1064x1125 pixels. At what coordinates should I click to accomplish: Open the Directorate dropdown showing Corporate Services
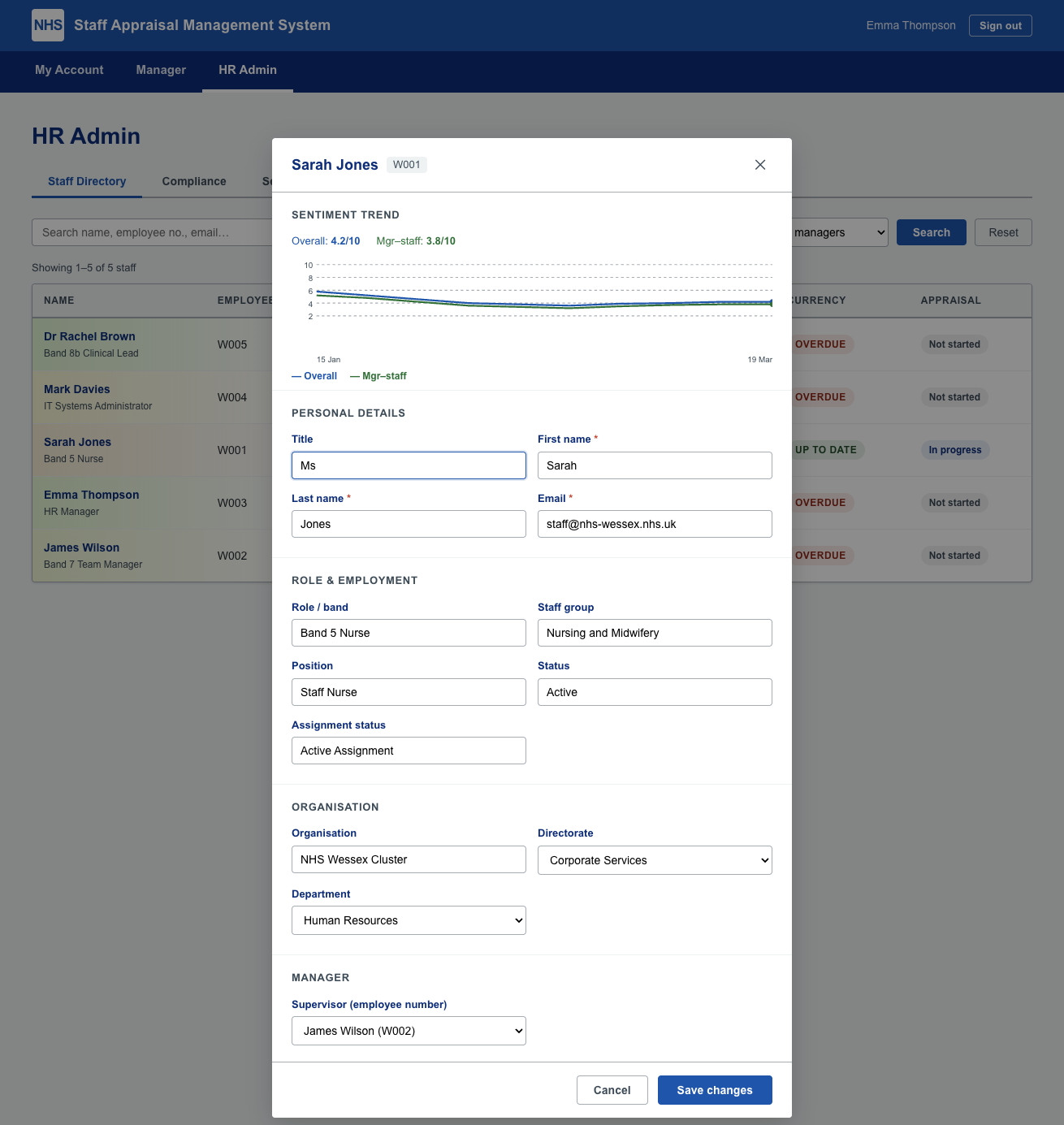pyautogui.click(x=655, y=860)
